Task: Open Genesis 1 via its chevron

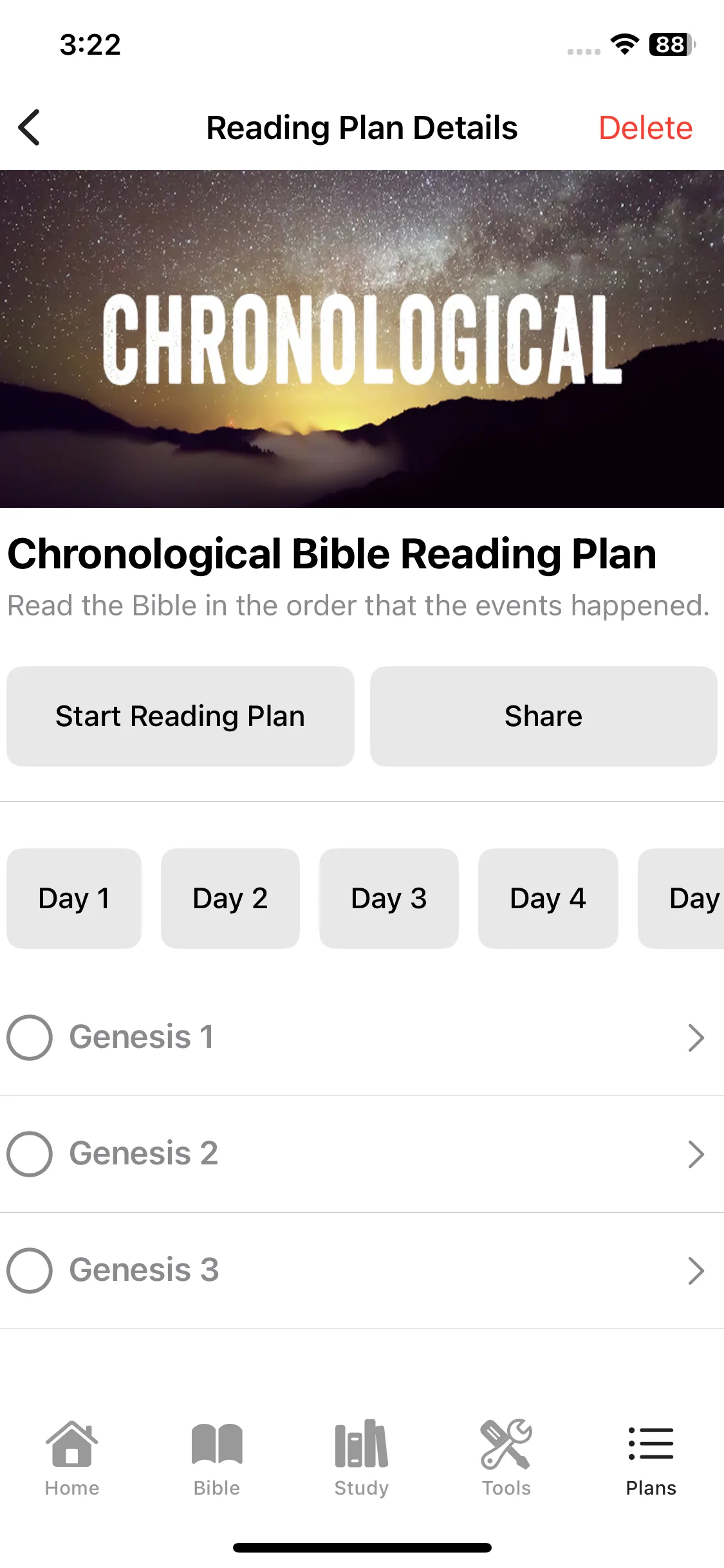Action: tap(696, 1038)
